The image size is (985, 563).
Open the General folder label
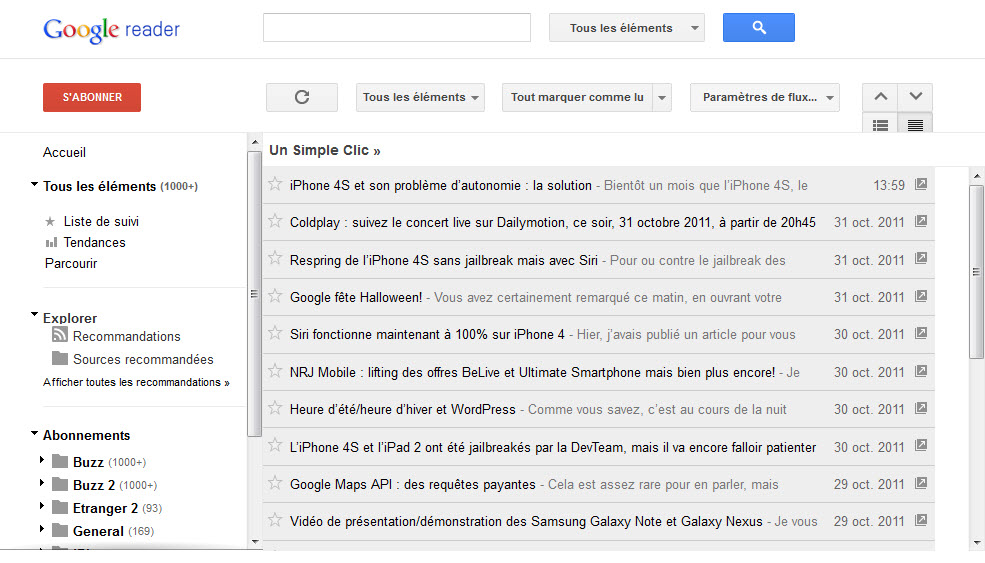click(98, 531)
